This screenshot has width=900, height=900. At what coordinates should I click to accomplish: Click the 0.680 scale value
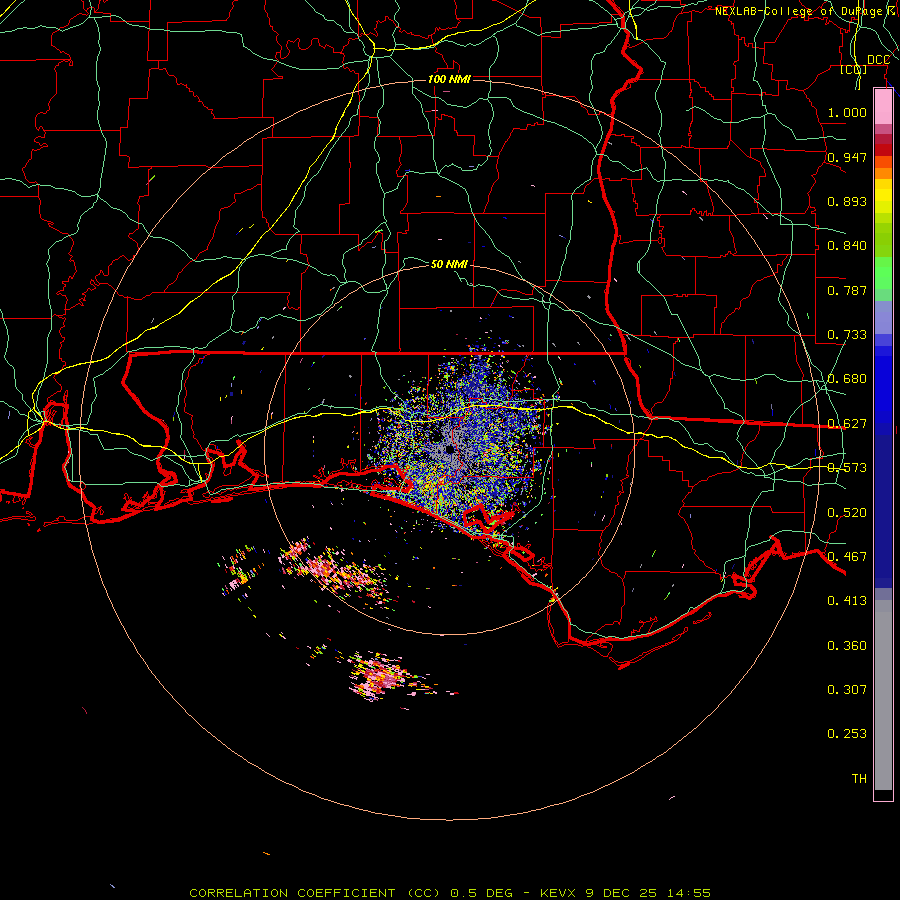[x=847, y=379]
